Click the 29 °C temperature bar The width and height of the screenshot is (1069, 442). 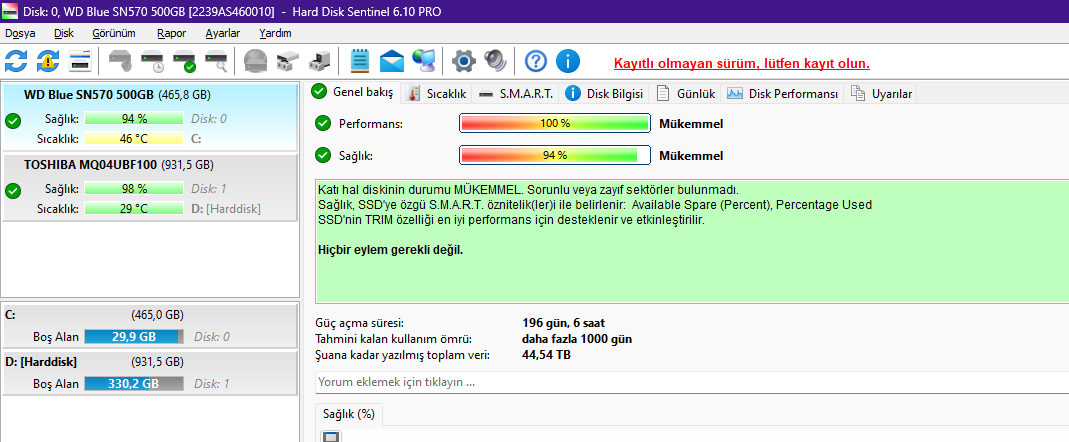(x=134, y=209)
